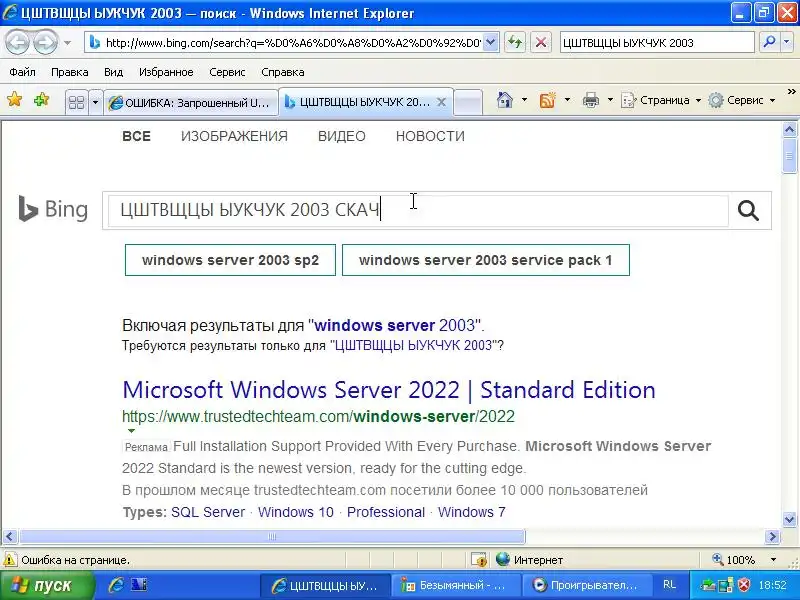Close the ЦШТВЩЦЫ ЫУКЧУК tab
Screen dimensions: 800x600
pos(442,103)
